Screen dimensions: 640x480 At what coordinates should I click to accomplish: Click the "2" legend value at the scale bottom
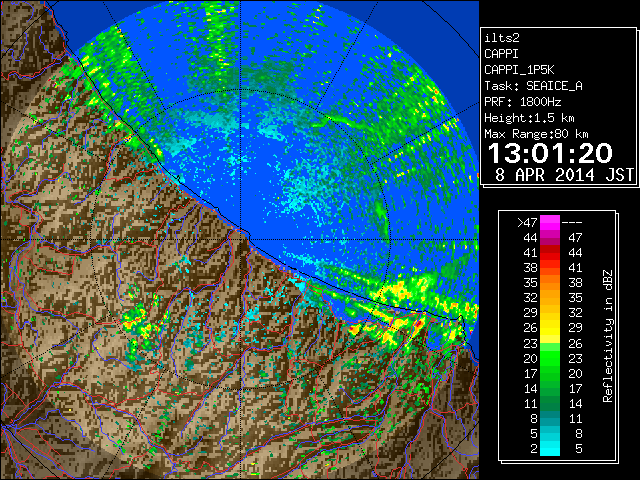coord(533,449)
